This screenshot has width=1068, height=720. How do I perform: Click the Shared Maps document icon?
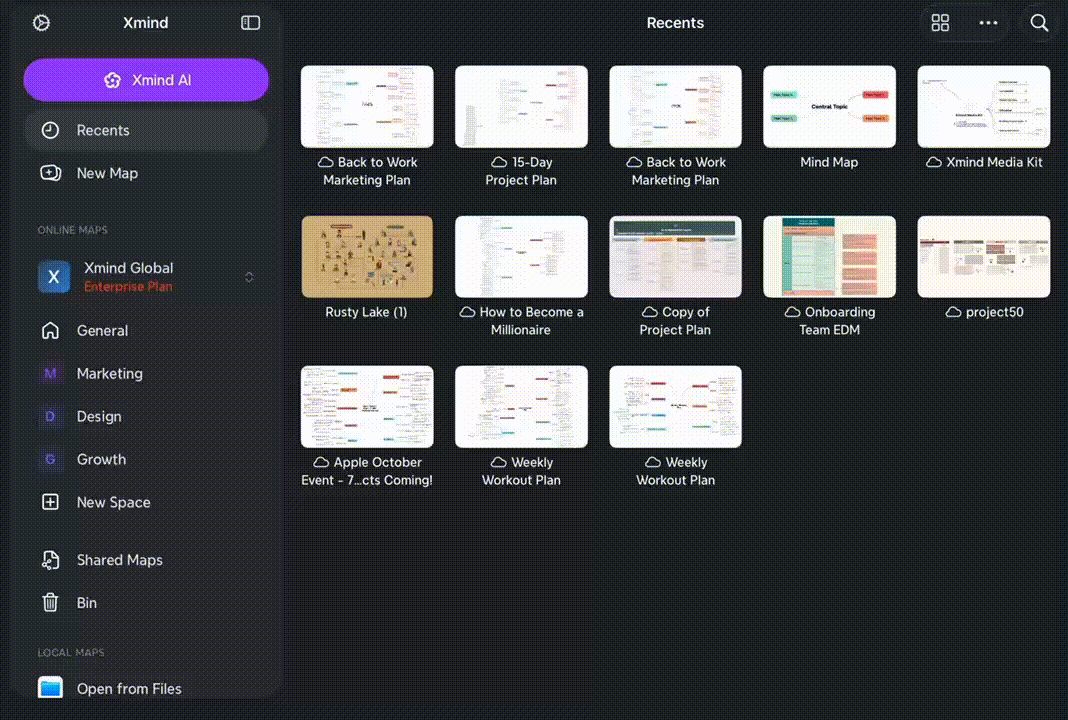(x=50, y=560)
